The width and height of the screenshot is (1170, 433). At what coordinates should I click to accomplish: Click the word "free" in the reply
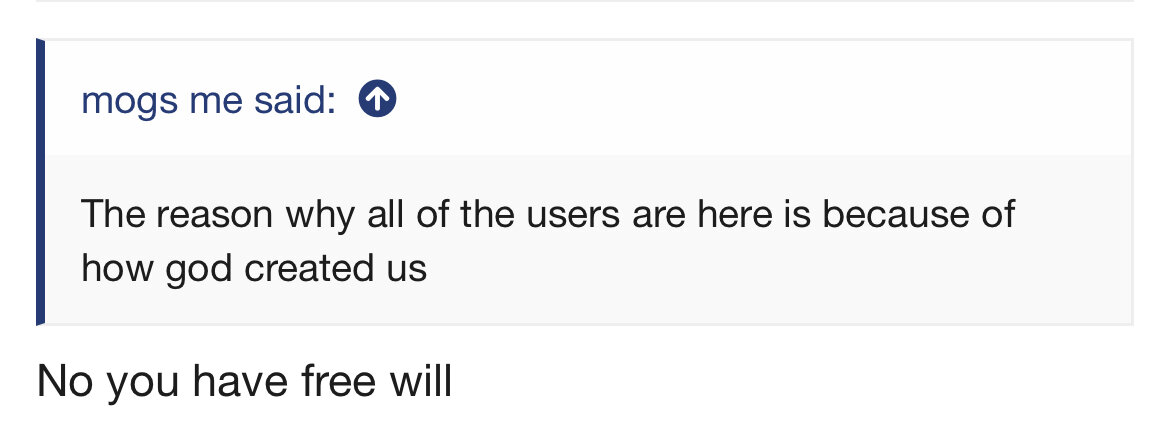coord(337,380)
